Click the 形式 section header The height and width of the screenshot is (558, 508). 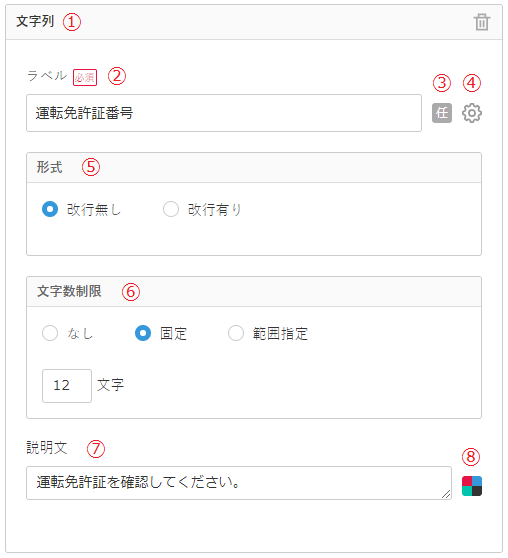(x=254, y=168)
